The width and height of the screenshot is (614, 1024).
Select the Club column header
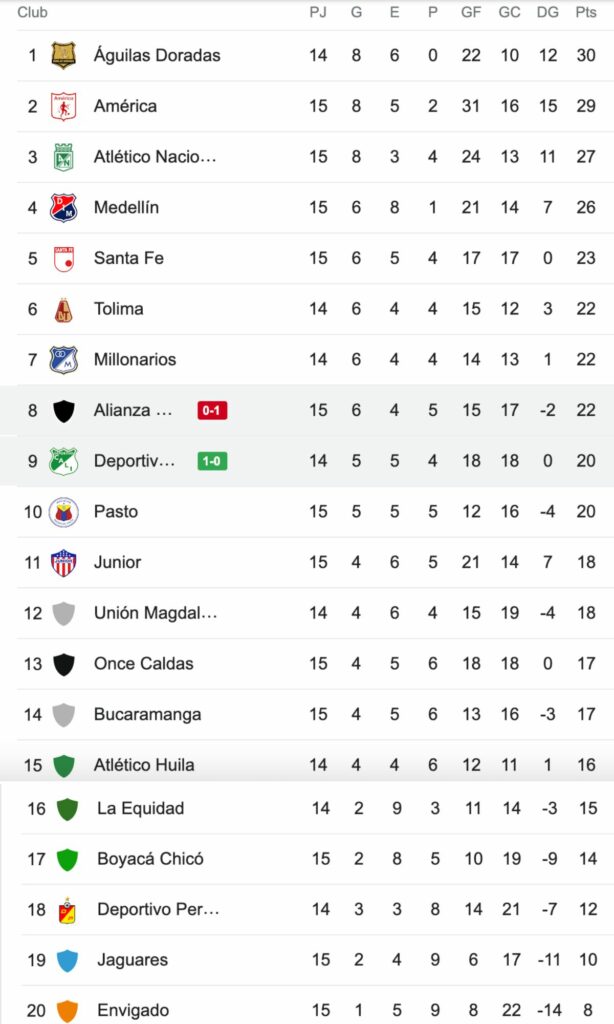tap(33, 13)
